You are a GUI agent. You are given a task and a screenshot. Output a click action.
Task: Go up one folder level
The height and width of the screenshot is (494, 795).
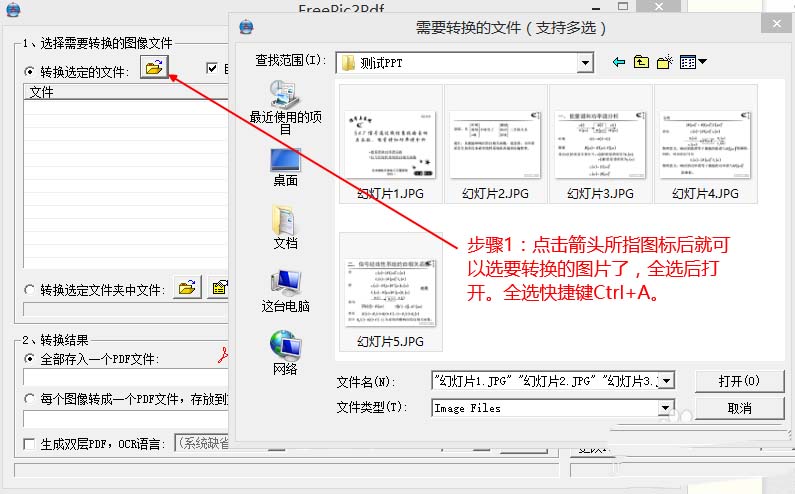pos(641,62)
